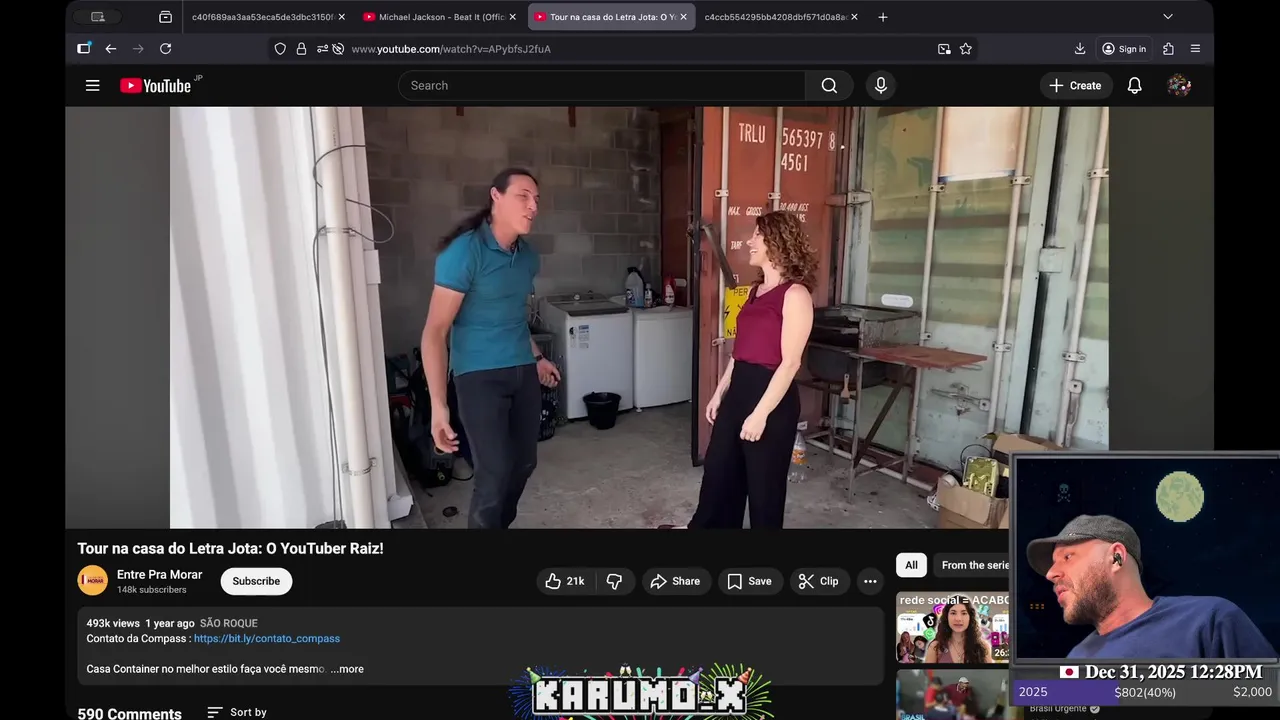The height and width of the screenshot is (720, 1280).
Task: Start voice search with microphone icon
Action: pos(881,86)
